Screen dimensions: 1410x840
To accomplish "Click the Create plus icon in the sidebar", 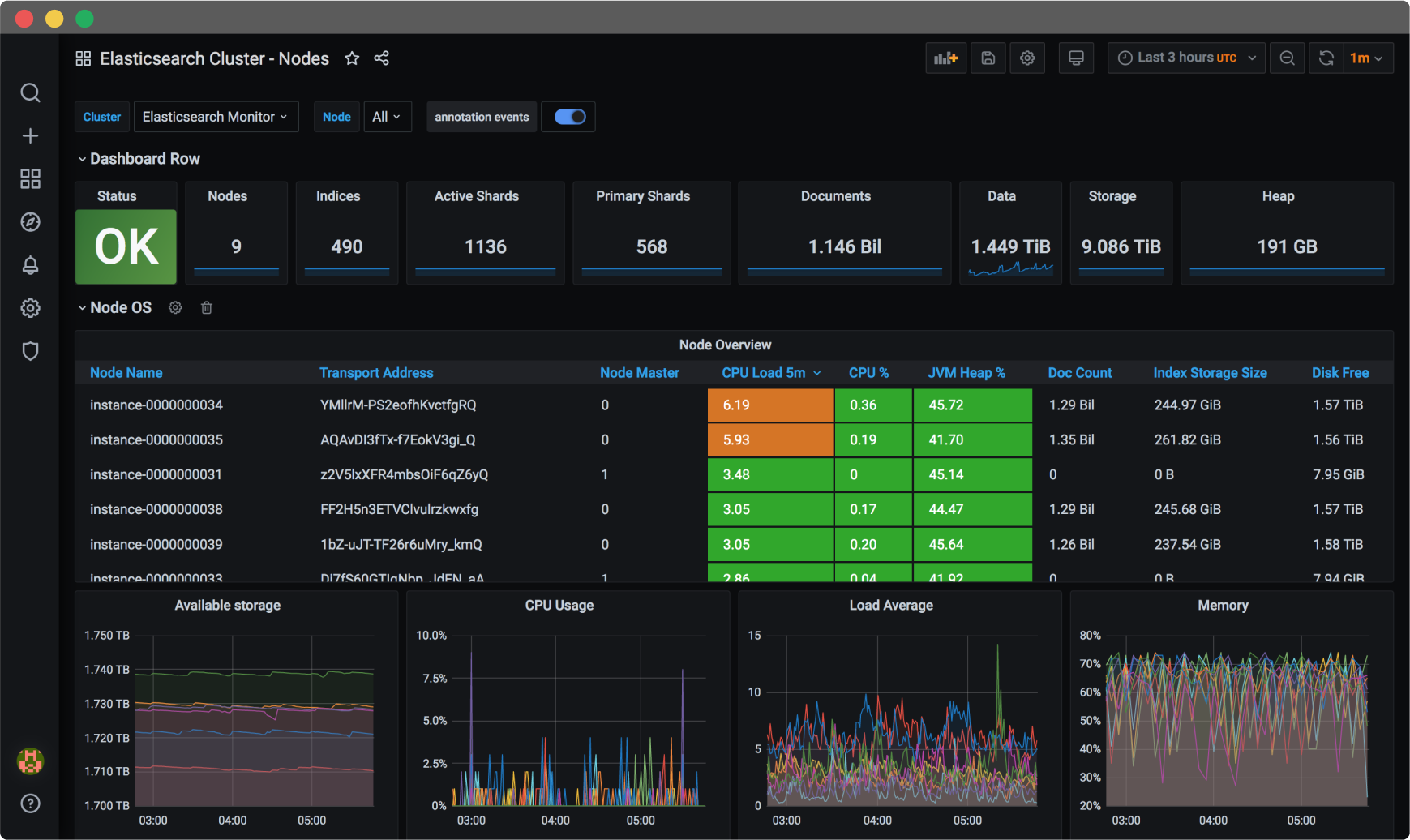I will click(30, 135).
